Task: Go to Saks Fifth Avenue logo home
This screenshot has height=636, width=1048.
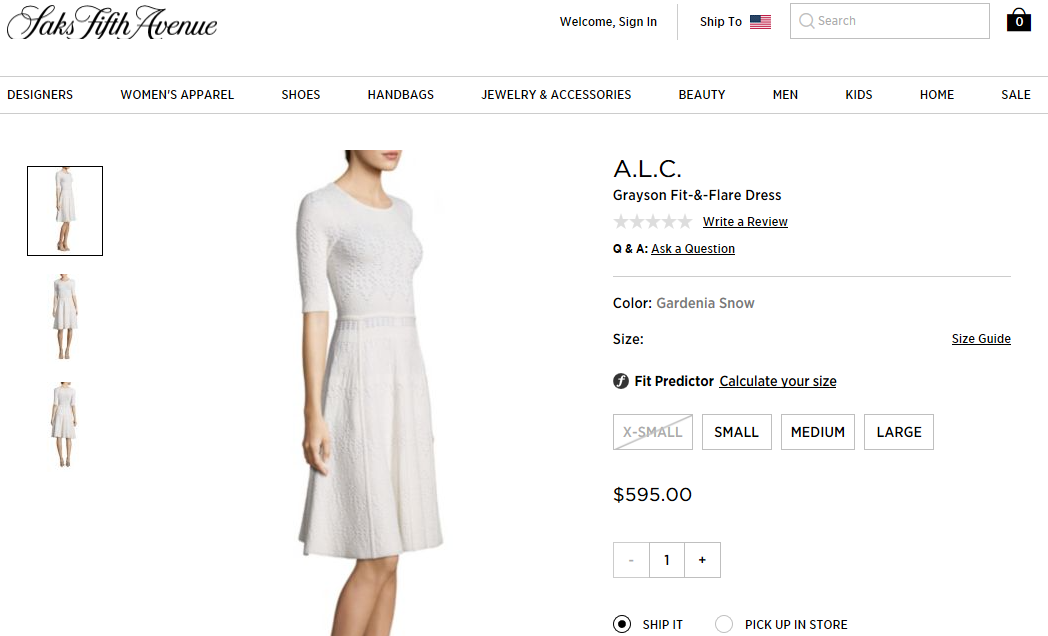Action: [x=112, y=23]
